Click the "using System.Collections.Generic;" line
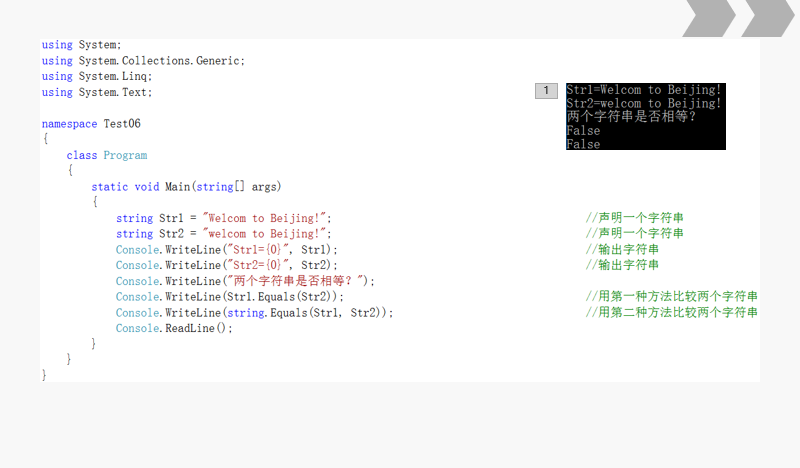Image resolution: width=800 pixels, height=468 pixels. click(143, 61)
